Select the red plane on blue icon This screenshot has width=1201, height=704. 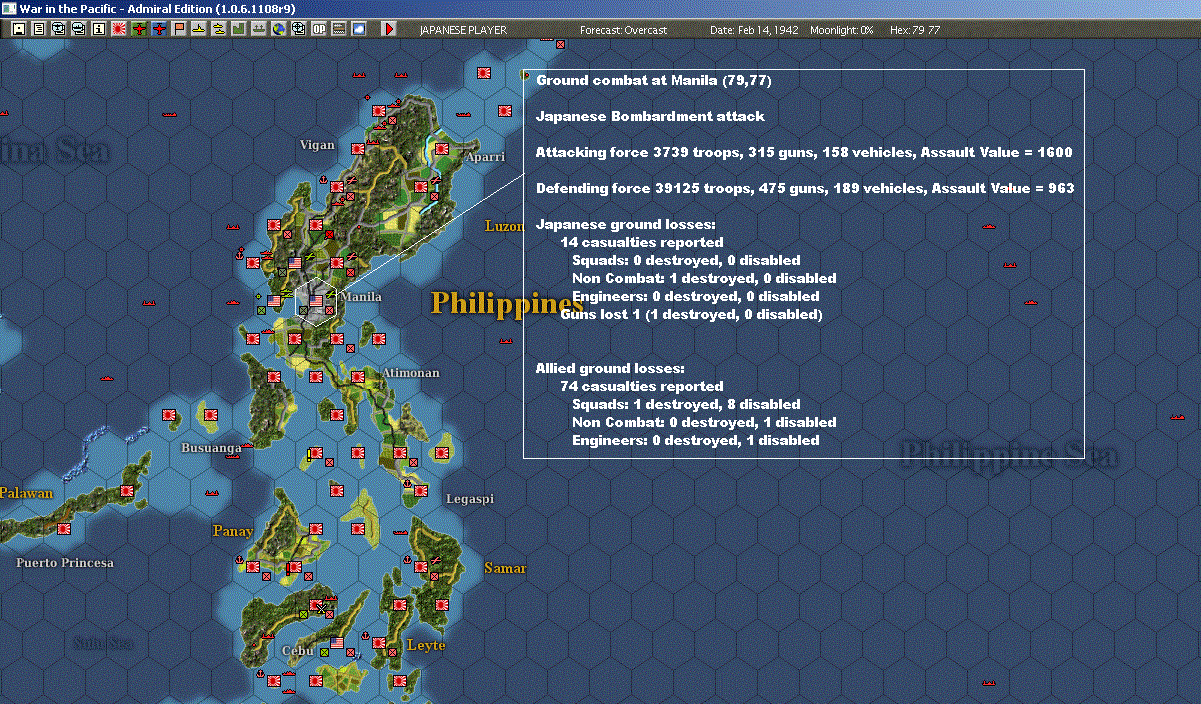(x=158, y=29)
